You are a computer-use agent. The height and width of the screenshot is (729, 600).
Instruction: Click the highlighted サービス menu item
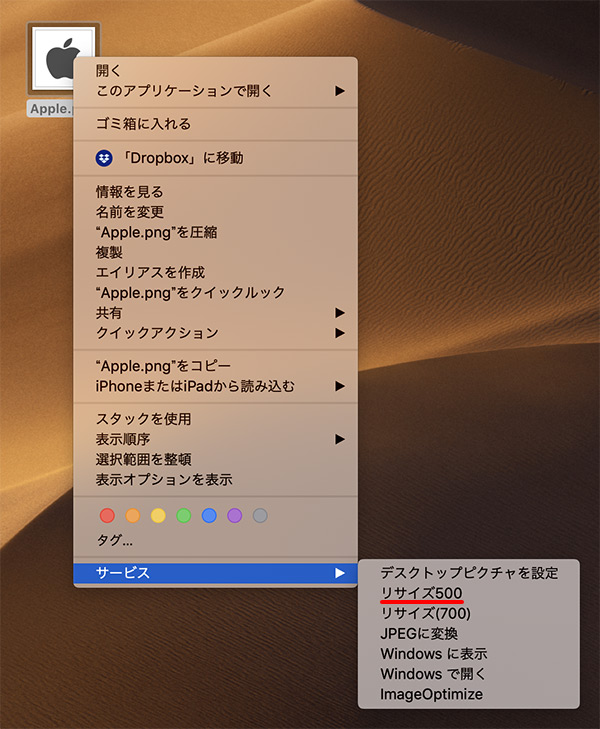tap(215, 573)
